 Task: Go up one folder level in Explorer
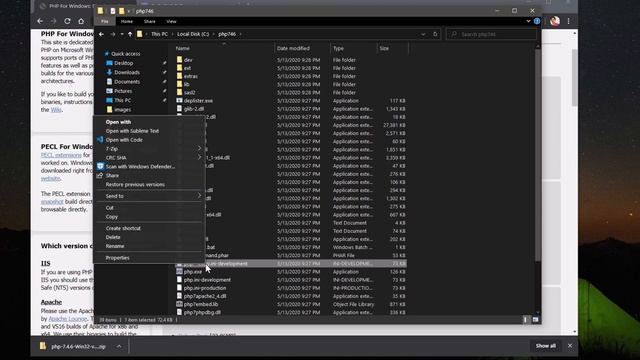click(x=130, y=34)
